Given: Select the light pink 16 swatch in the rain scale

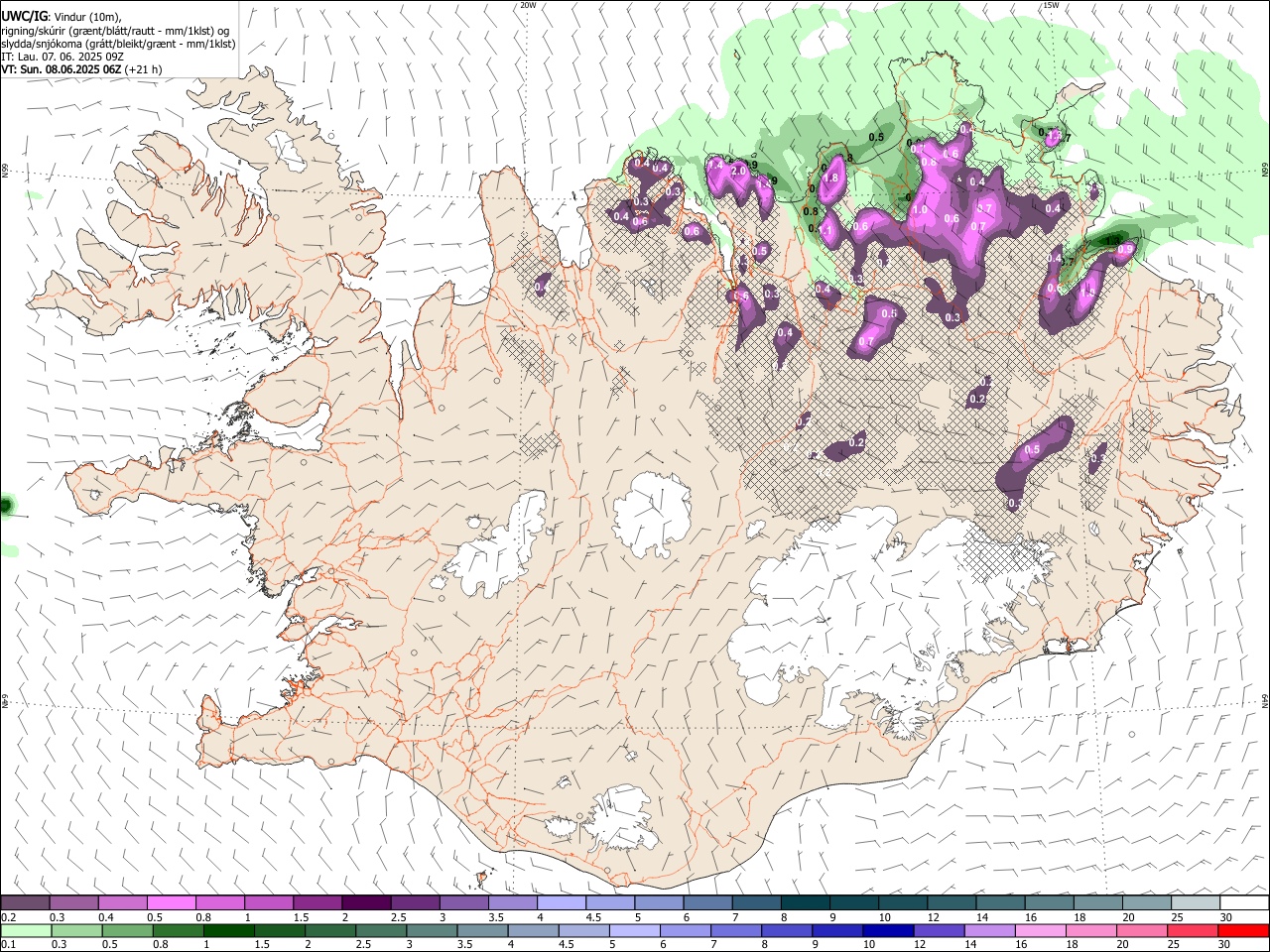Looking at the screenshot, I should pyautogui.click(x=1039, y=931).
